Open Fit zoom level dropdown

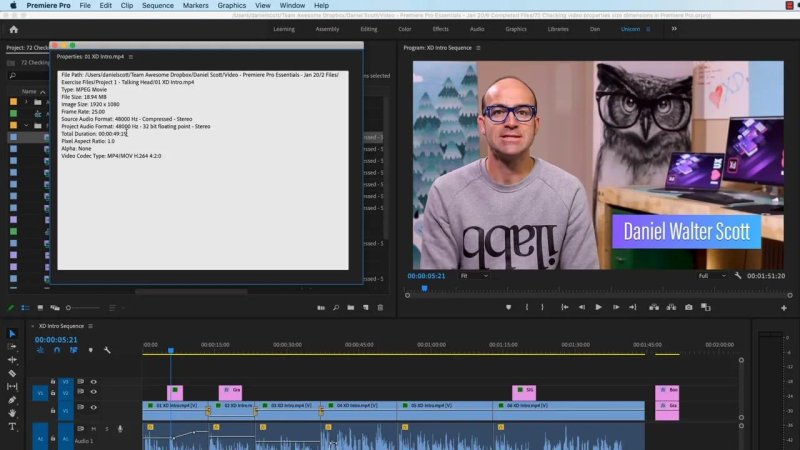tap(474, 276)
